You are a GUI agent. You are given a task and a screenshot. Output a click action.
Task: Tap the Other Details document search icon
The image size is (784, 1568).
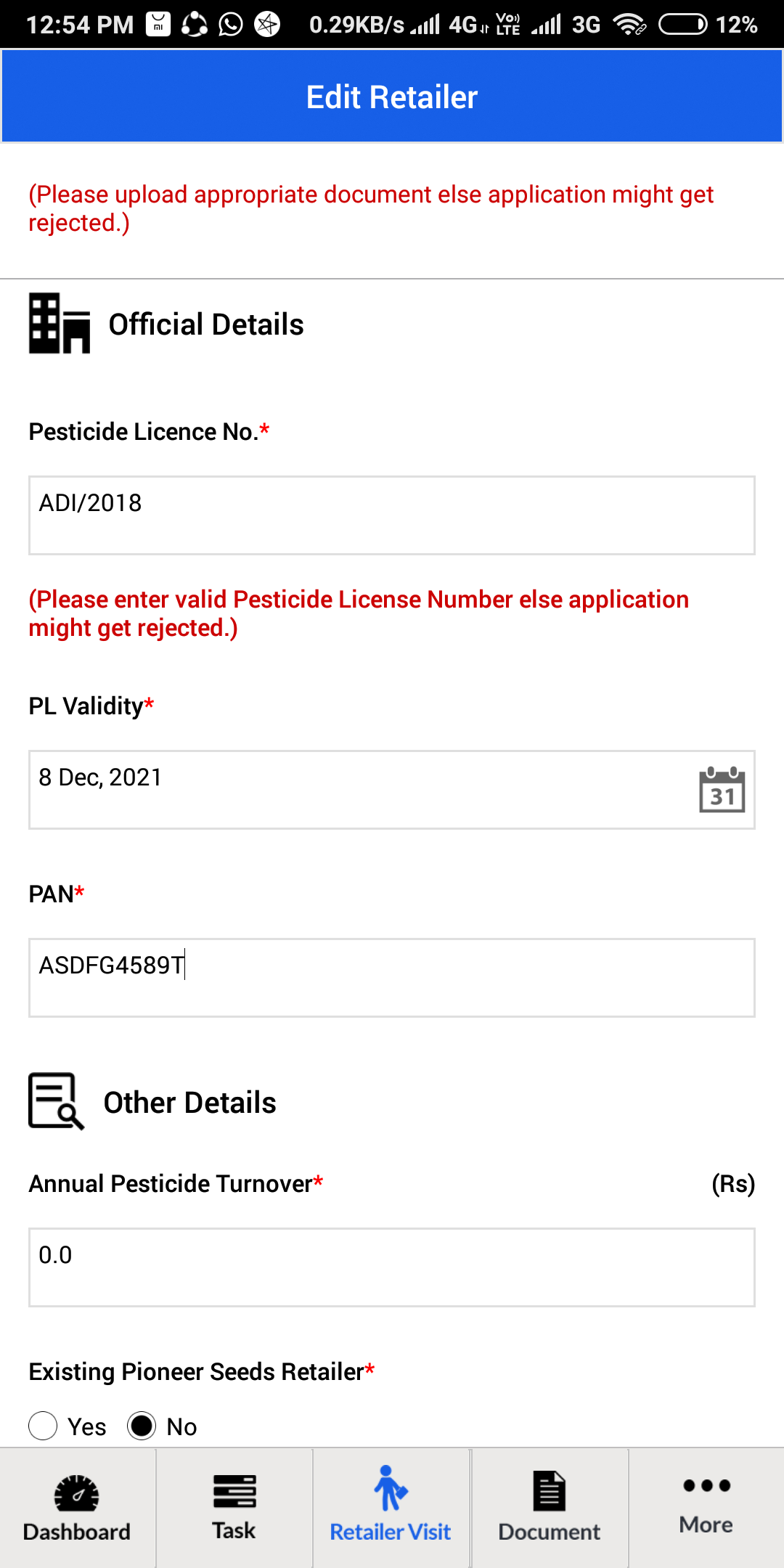[57, 1101]
